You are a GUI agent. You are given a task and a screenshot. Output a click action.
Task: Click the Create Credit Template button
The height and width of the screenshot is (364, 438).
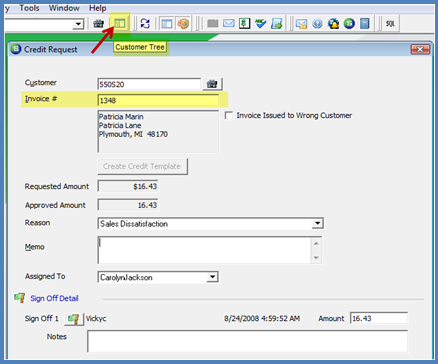(142, 166)
